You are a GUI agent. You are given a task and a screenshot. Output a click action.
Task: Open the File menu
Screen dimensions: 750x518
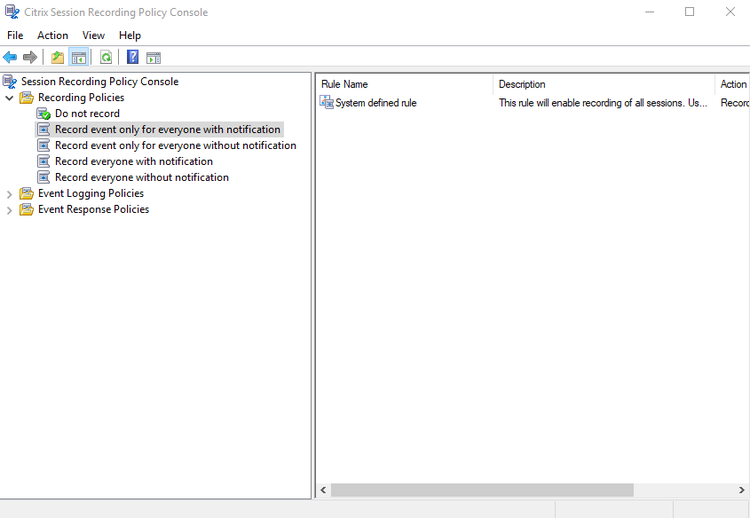point(15,35)
